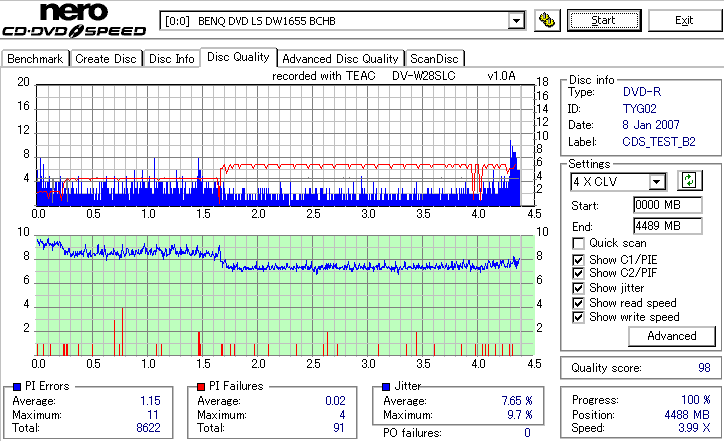
Task: Click the blue PI Errors legend square
Action: click(x=17, y=387)
